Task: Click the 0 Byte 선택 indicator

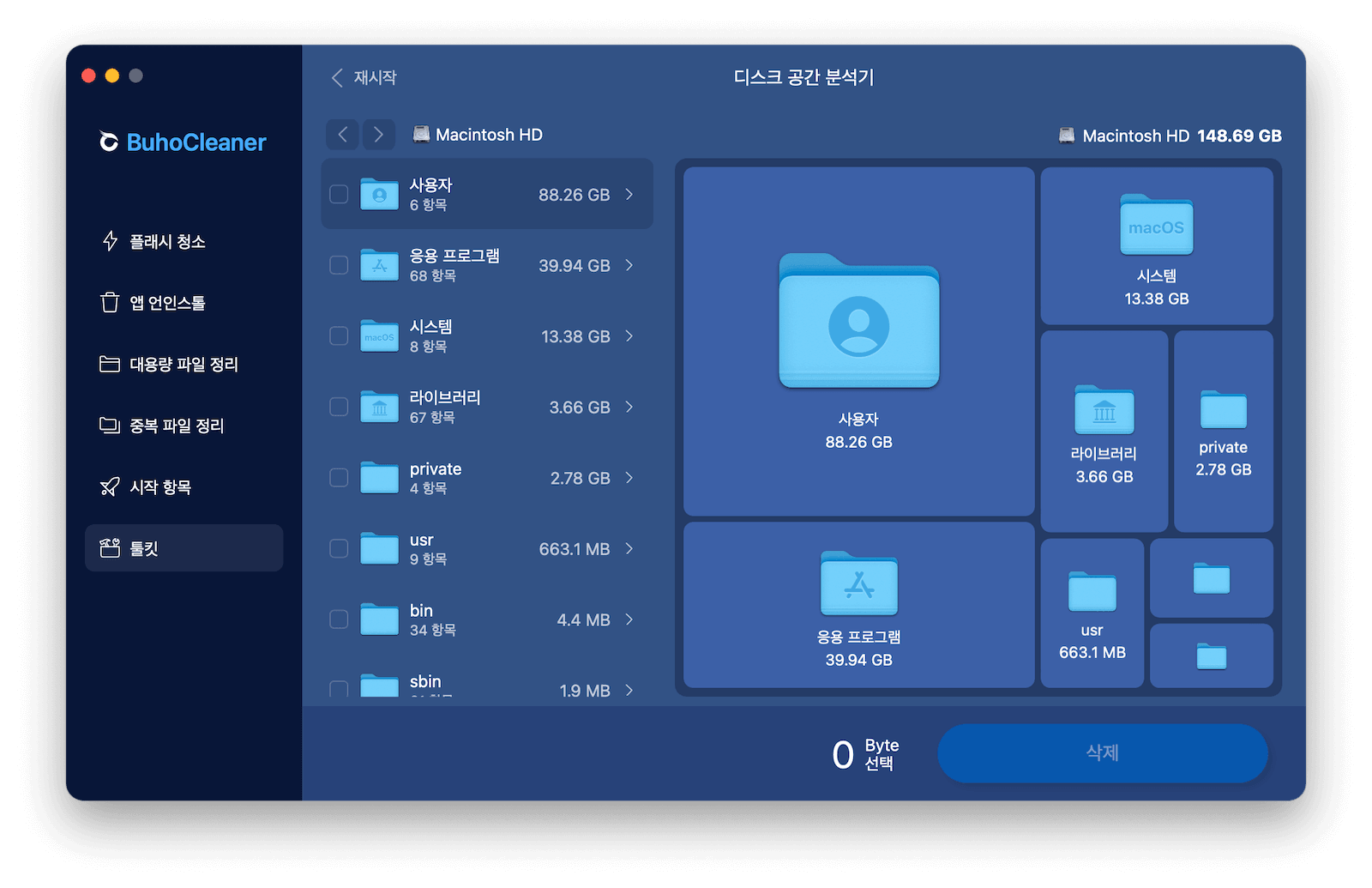Action: click(x=866, y=753)
